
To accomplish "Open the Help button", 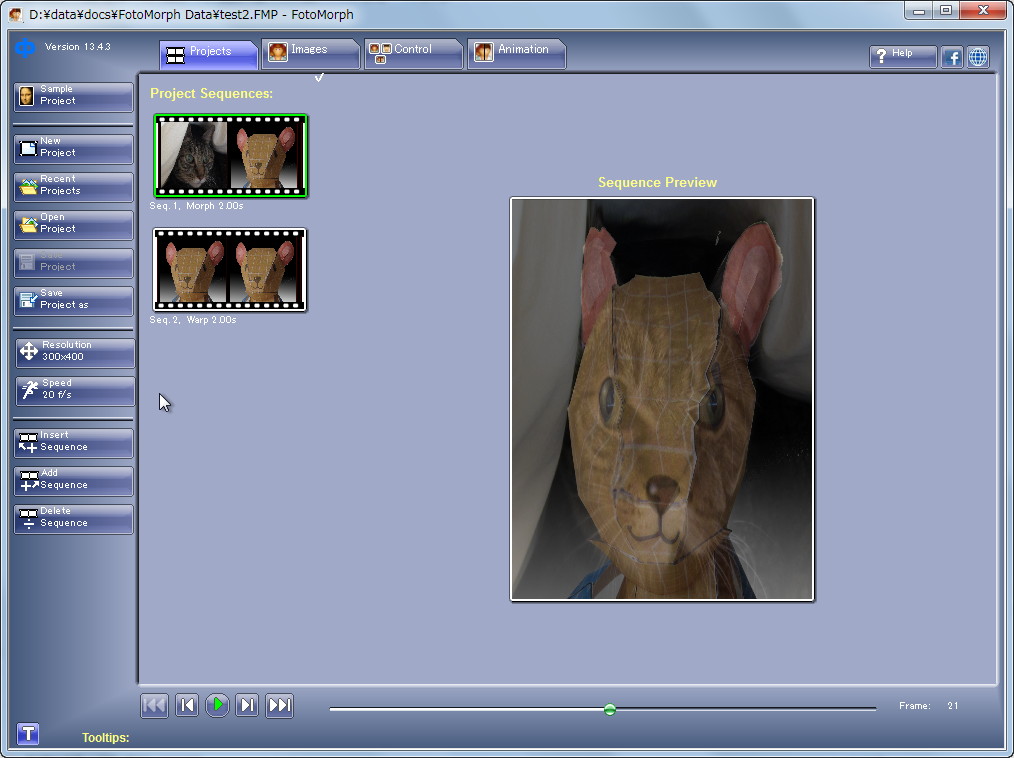I will click(902, 56).
